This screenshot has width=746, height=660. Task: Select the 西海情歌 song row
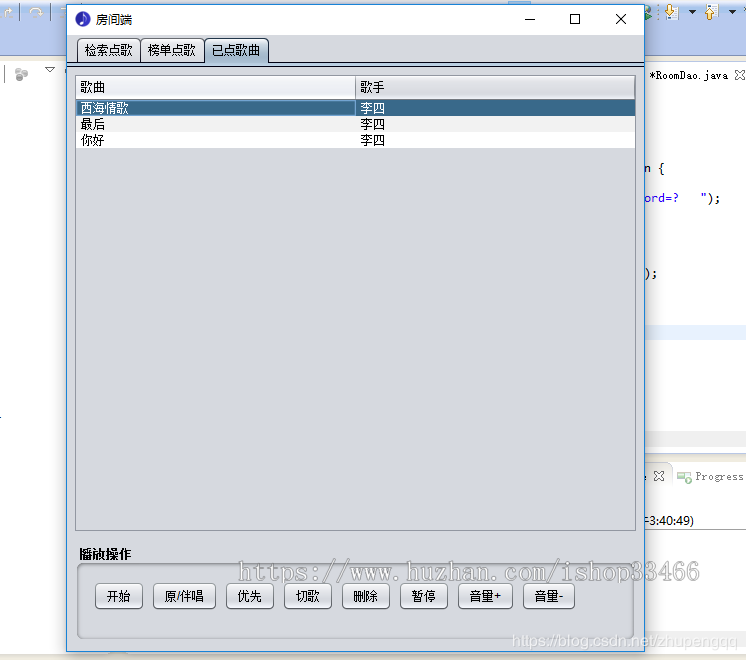[355, 108]
